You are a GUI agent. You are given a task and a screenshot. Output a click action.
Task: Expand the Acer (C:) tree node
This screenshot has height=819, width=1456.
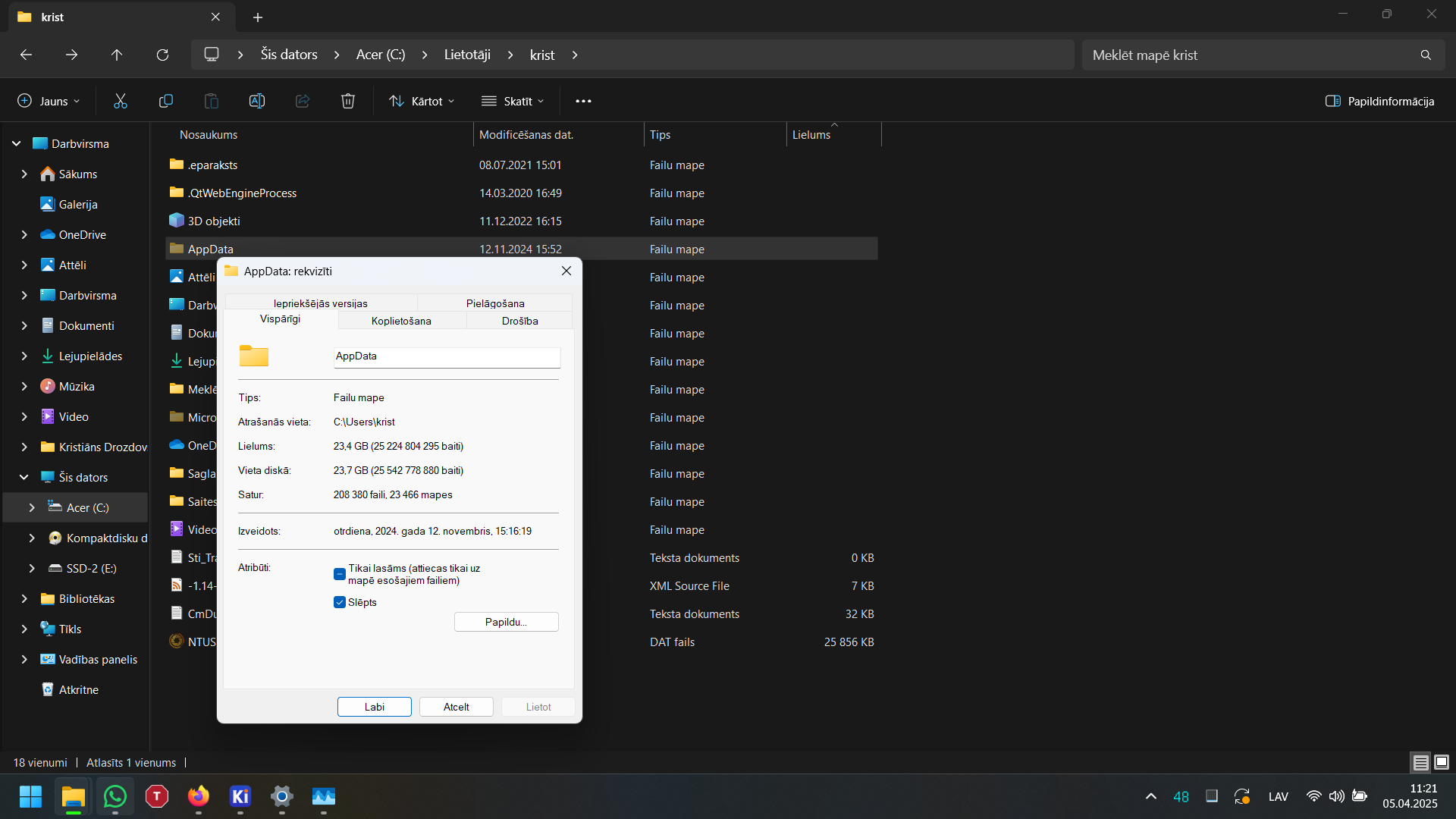tap(32, 507)
